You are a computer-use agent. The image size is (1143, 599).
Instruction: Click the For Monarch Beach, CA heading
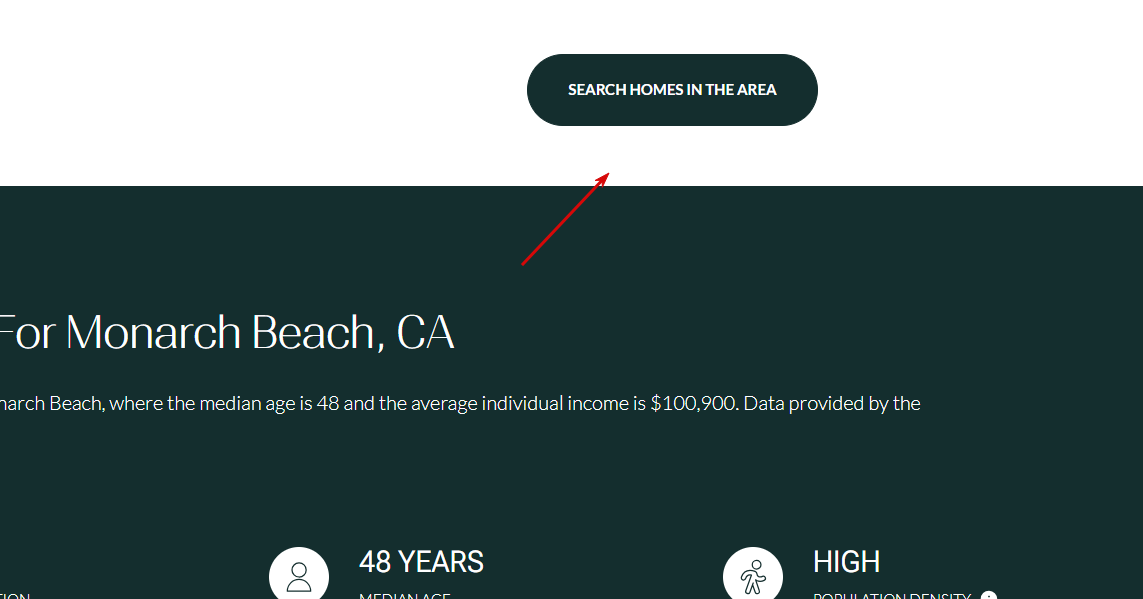click(227, 332)
